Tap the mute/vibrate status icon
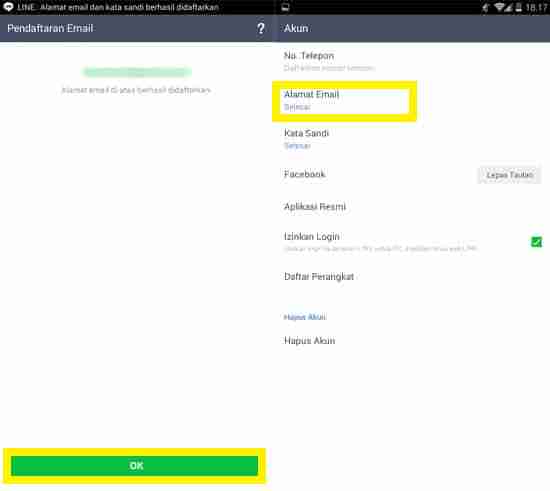The height and width of the screenshot is (491, 550). point(486,7)
